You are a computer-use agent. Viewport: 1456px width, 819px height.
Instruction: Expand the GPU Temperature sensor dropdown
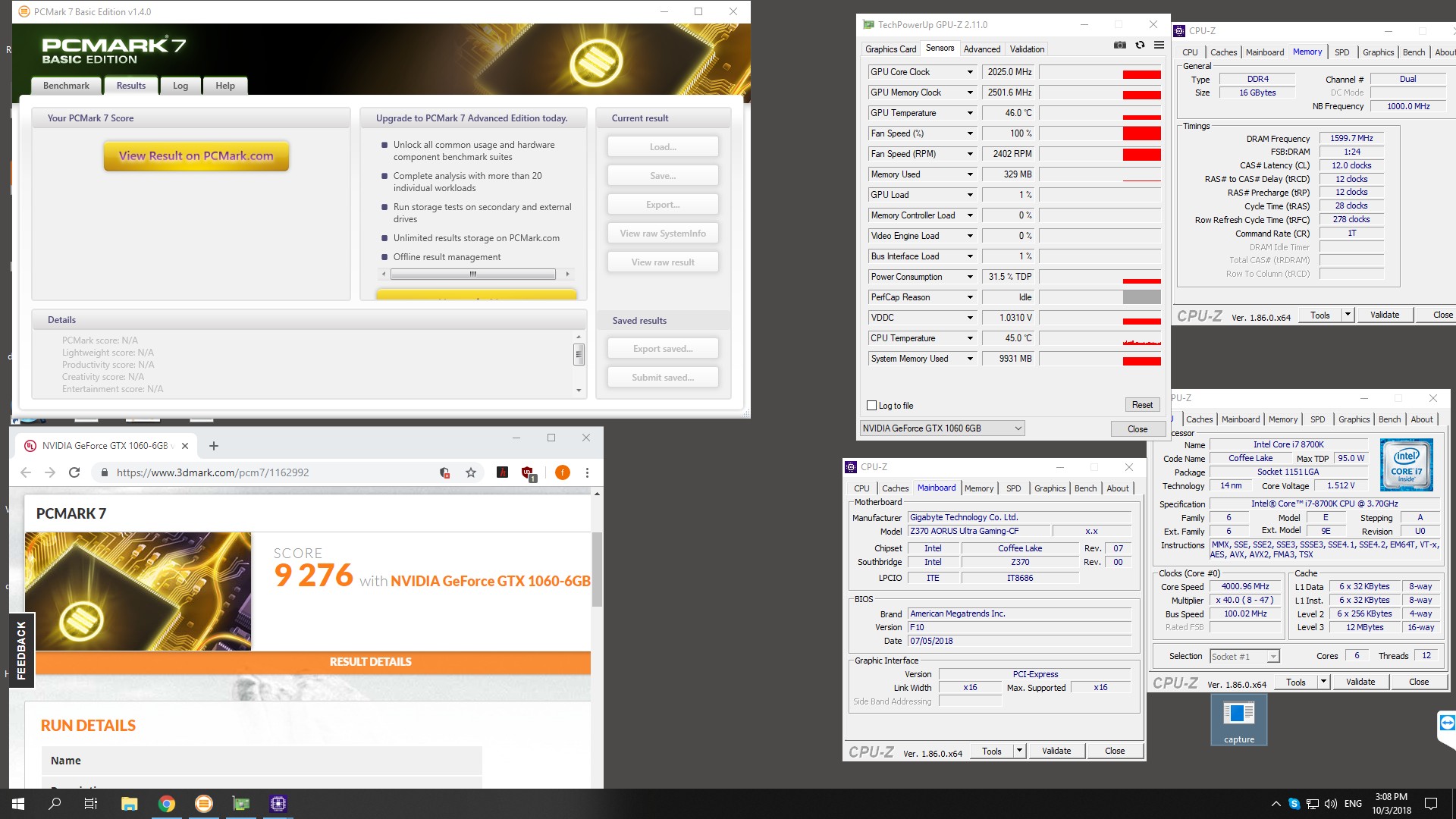point(970,113)
